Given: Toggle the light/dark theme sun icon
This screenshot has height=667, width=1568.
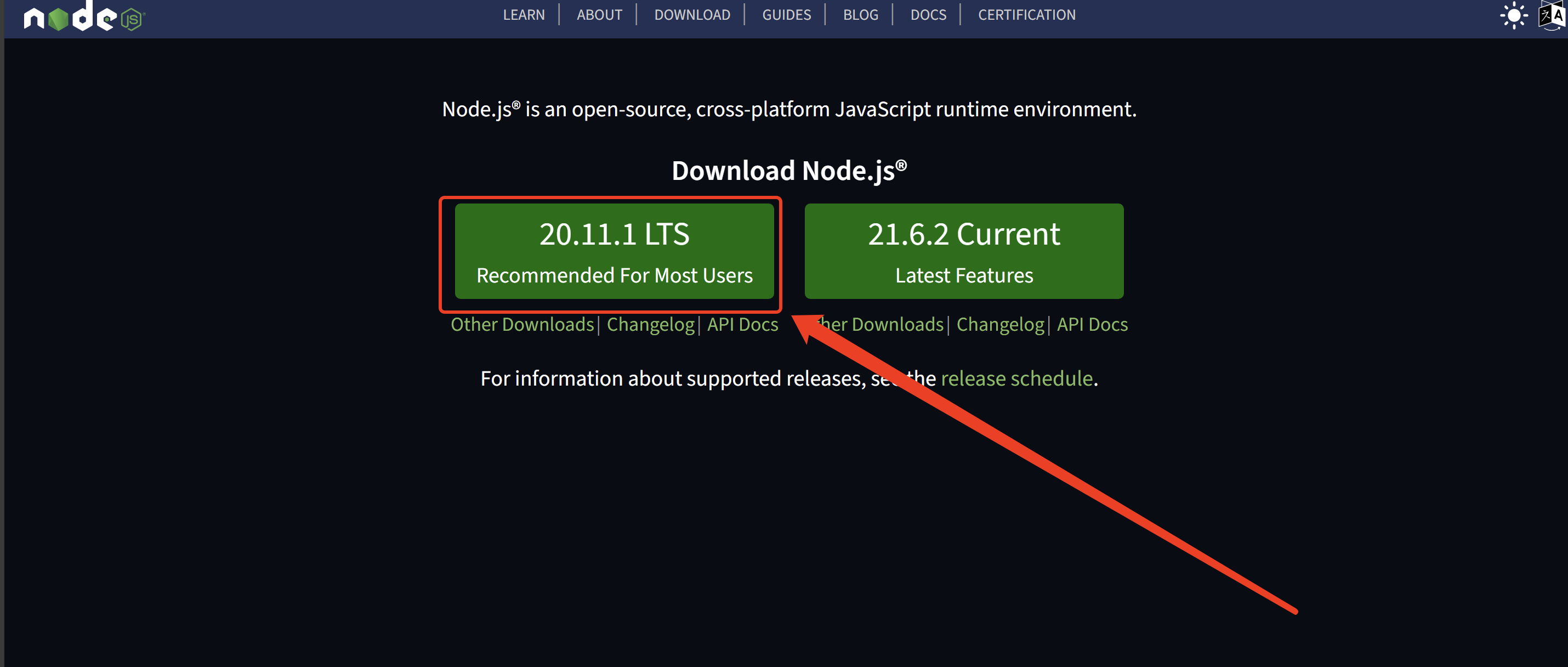Looking at the screenshot, I should click(x=1513, y=15).
